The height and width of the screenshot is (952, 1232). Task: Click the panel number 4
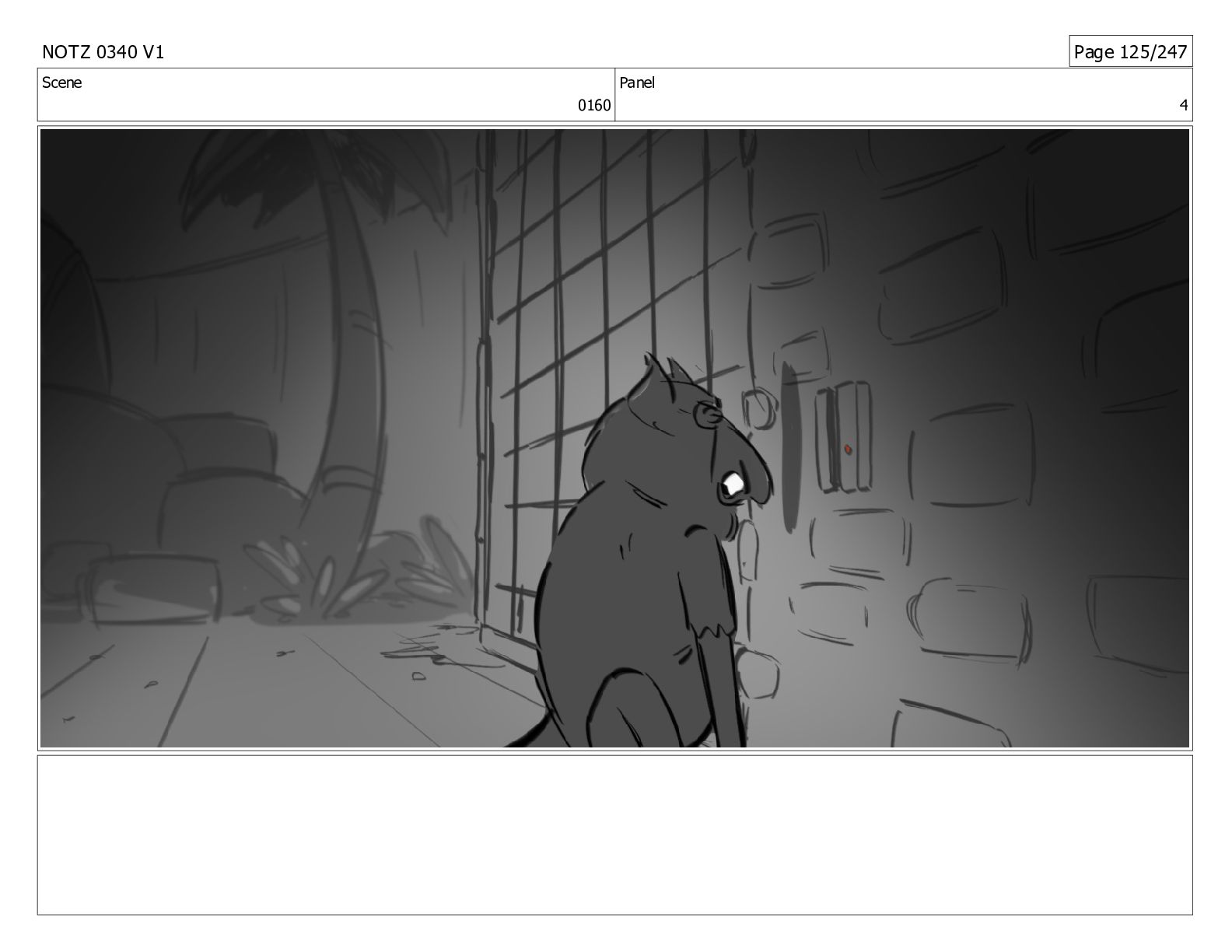click(x=1183, y=106)
